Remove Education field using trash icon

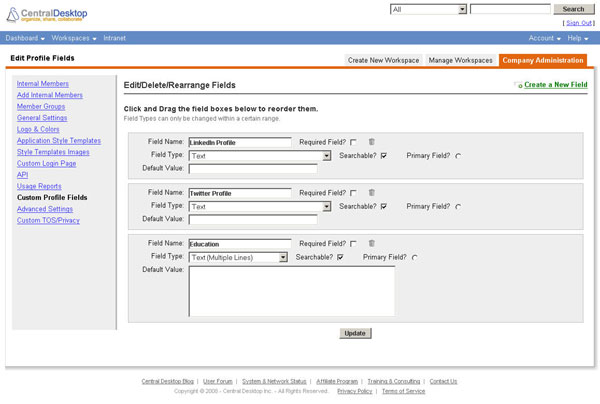click(x=372, y=243)
